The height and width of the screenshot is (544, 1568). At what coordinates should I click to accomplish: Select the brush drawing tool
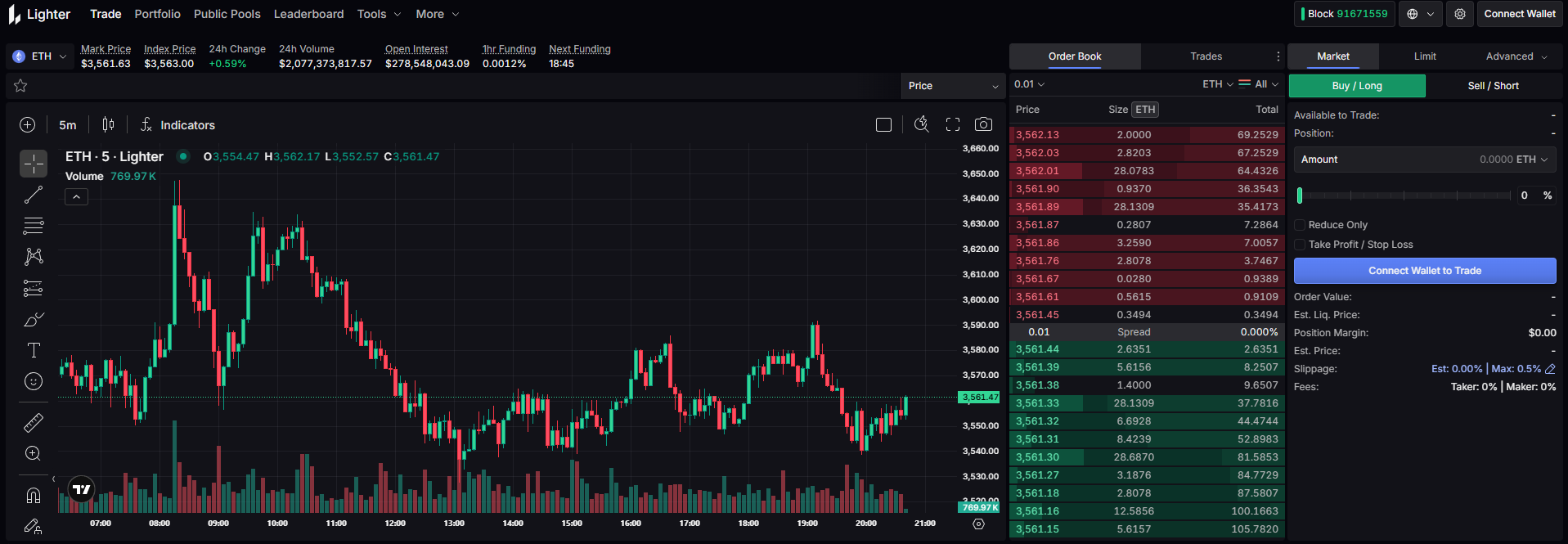click(34, 320)
